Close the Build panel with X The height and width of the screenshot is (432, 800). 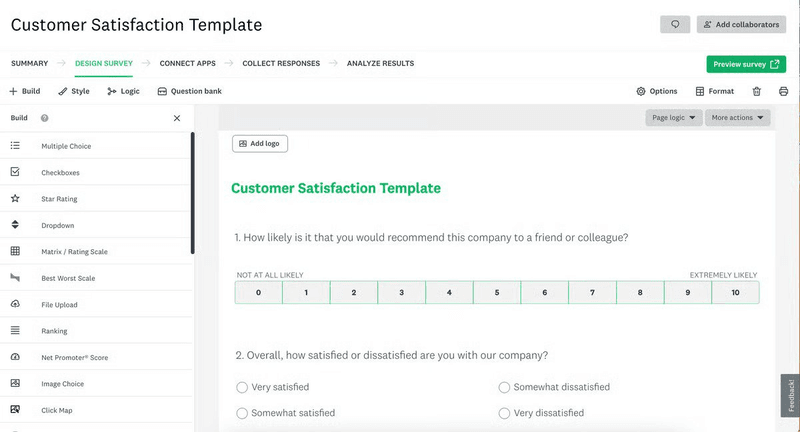[x=177, y=118]
